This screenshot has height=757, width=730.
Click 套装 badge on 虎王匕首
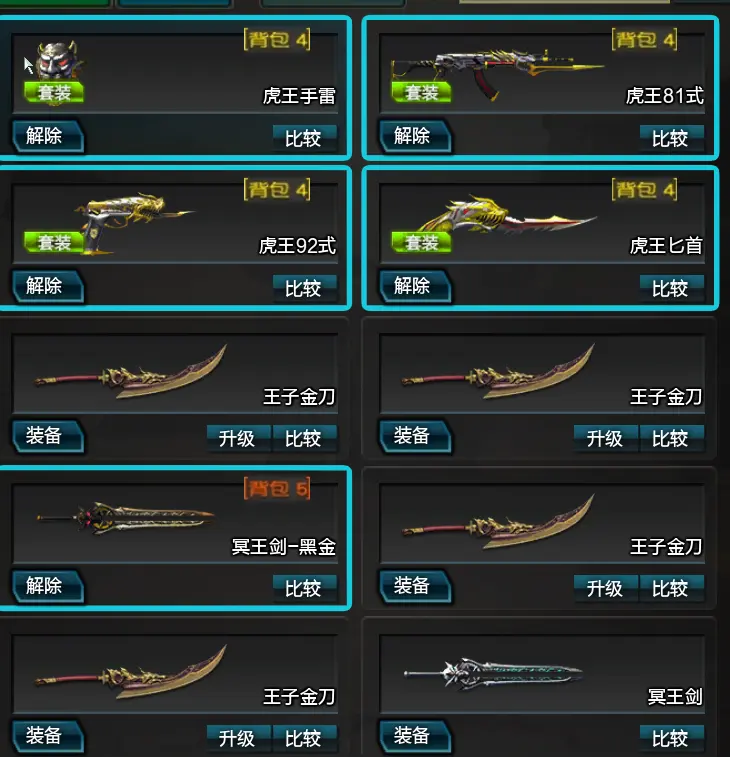click(421, 242)
